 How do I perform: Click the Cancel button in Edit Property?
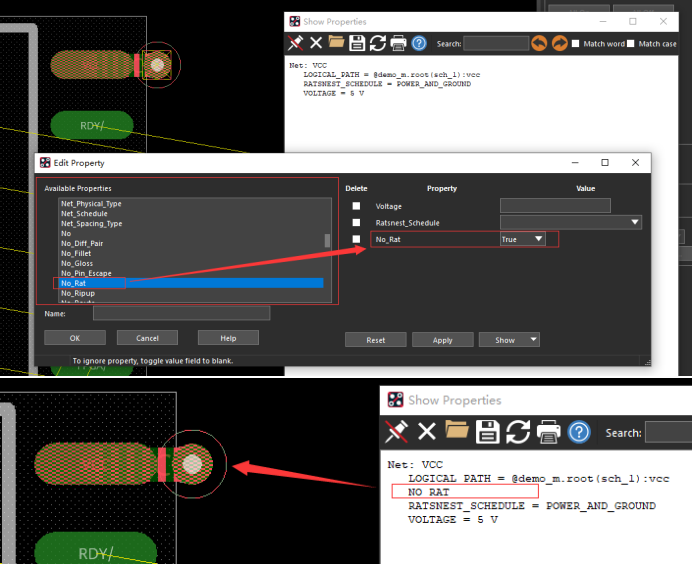(147, 338)
